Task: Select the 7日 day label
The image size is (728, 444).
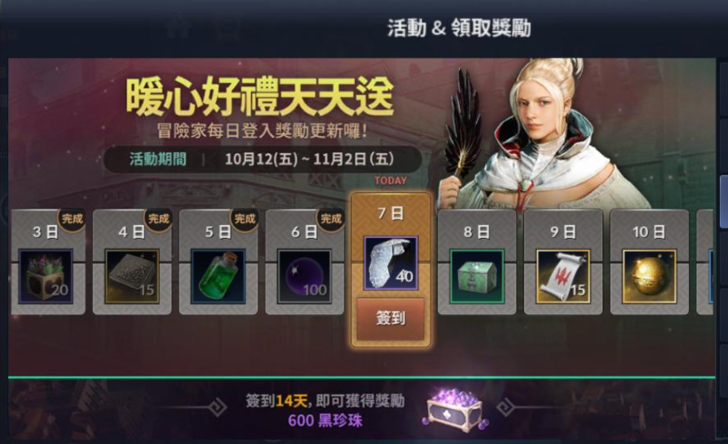Action: point(390,213)
